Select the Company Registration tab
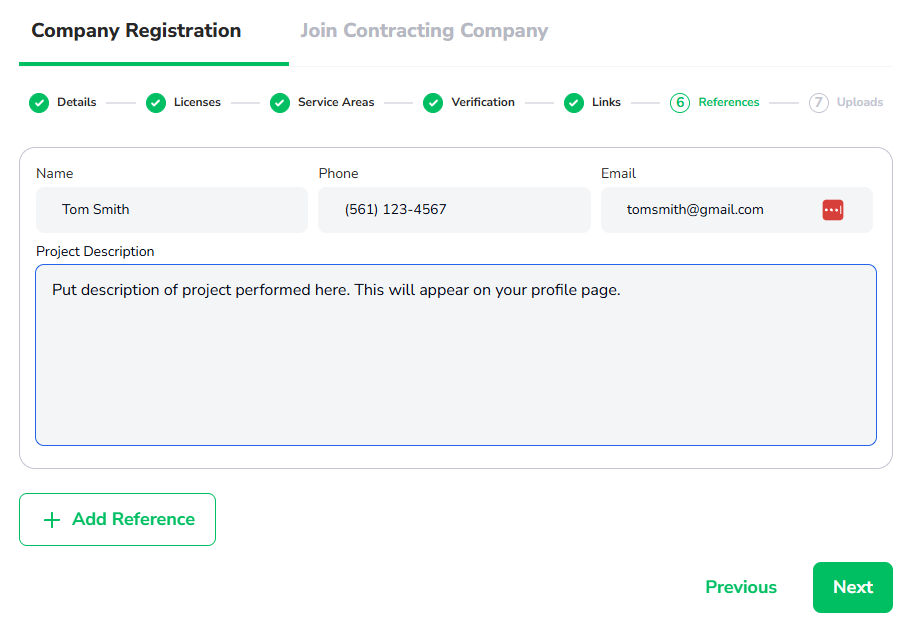 click(x=136, y=31)
